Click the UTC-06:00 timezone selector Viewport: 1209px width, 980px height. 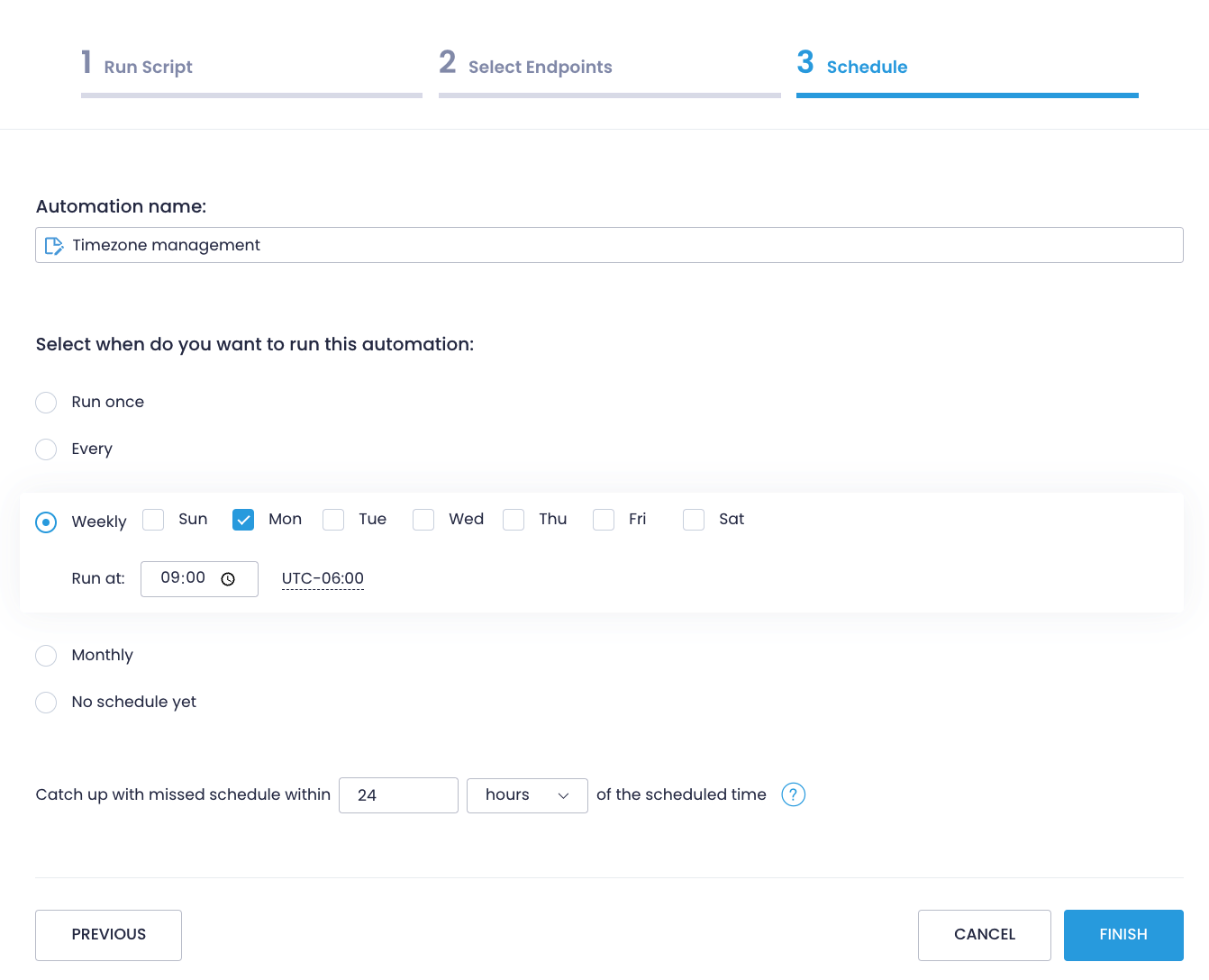click(x=323, y=578)
